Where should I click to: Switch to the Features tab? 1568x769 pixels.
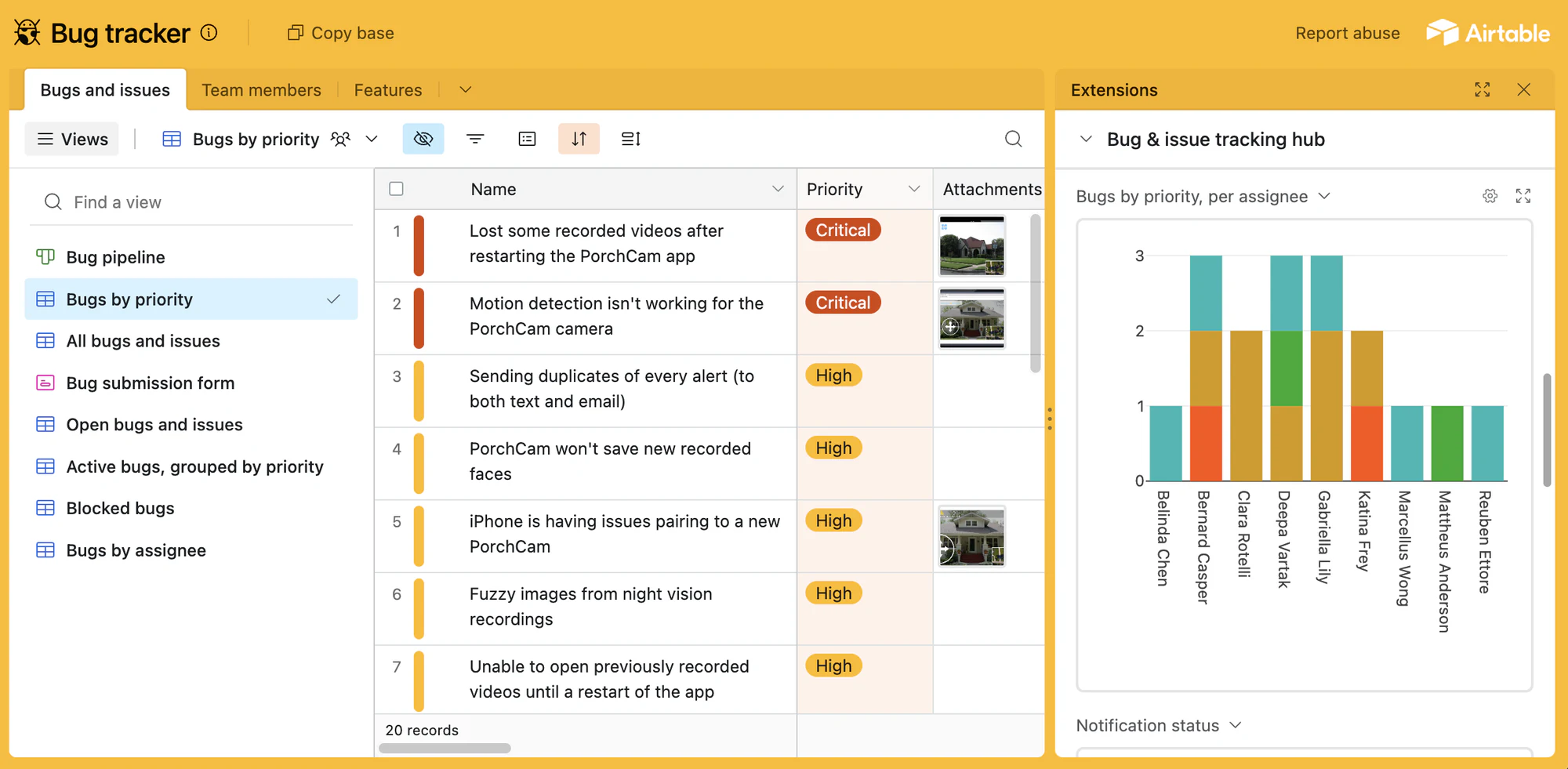(x=388, y=90)
